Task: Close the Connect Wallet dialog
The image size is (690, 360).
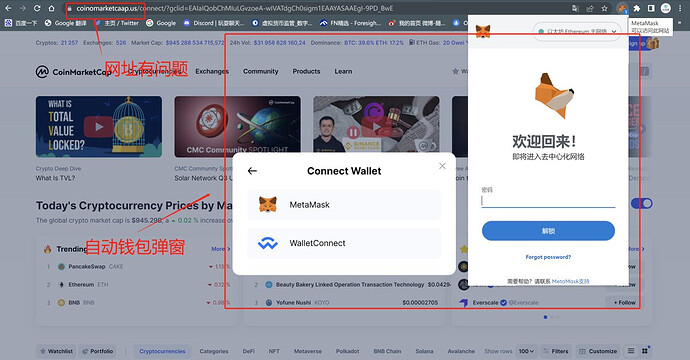Action: pyautogui.click(x=442, y=166)
